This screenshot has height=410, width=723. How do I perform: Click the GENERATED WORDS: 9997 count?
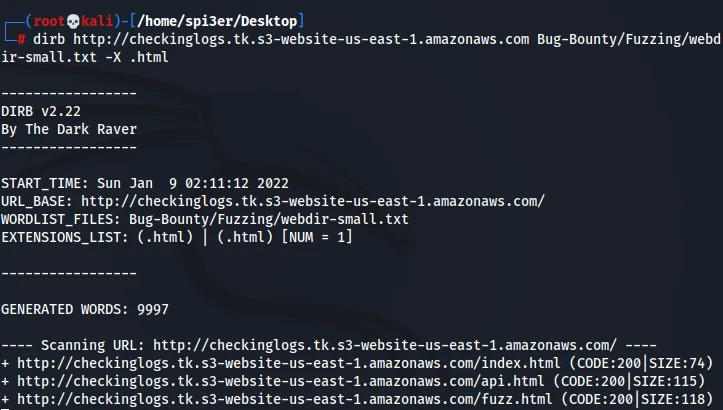(92, 309)
